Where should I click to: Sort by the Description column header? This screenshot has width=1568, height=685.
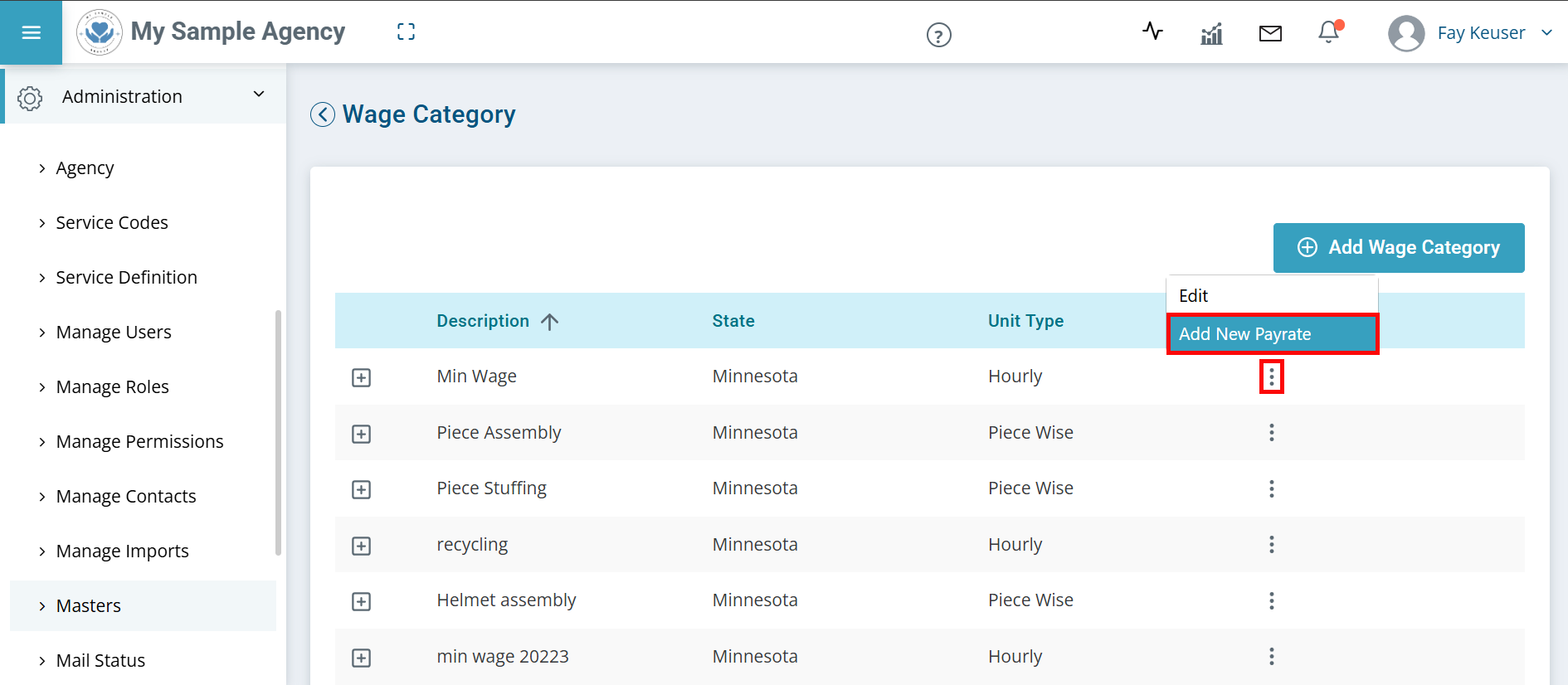[483, 321]
